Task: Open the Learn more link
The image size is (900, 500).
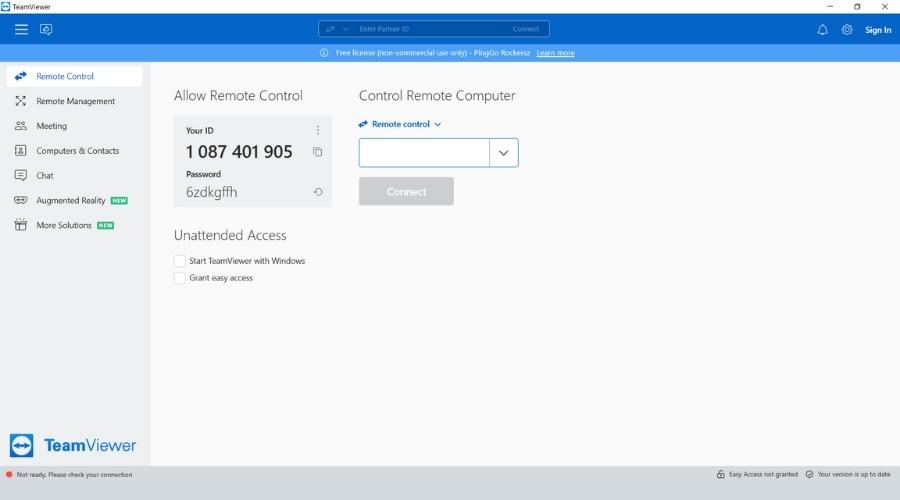Action: click(x=556, y=53)
